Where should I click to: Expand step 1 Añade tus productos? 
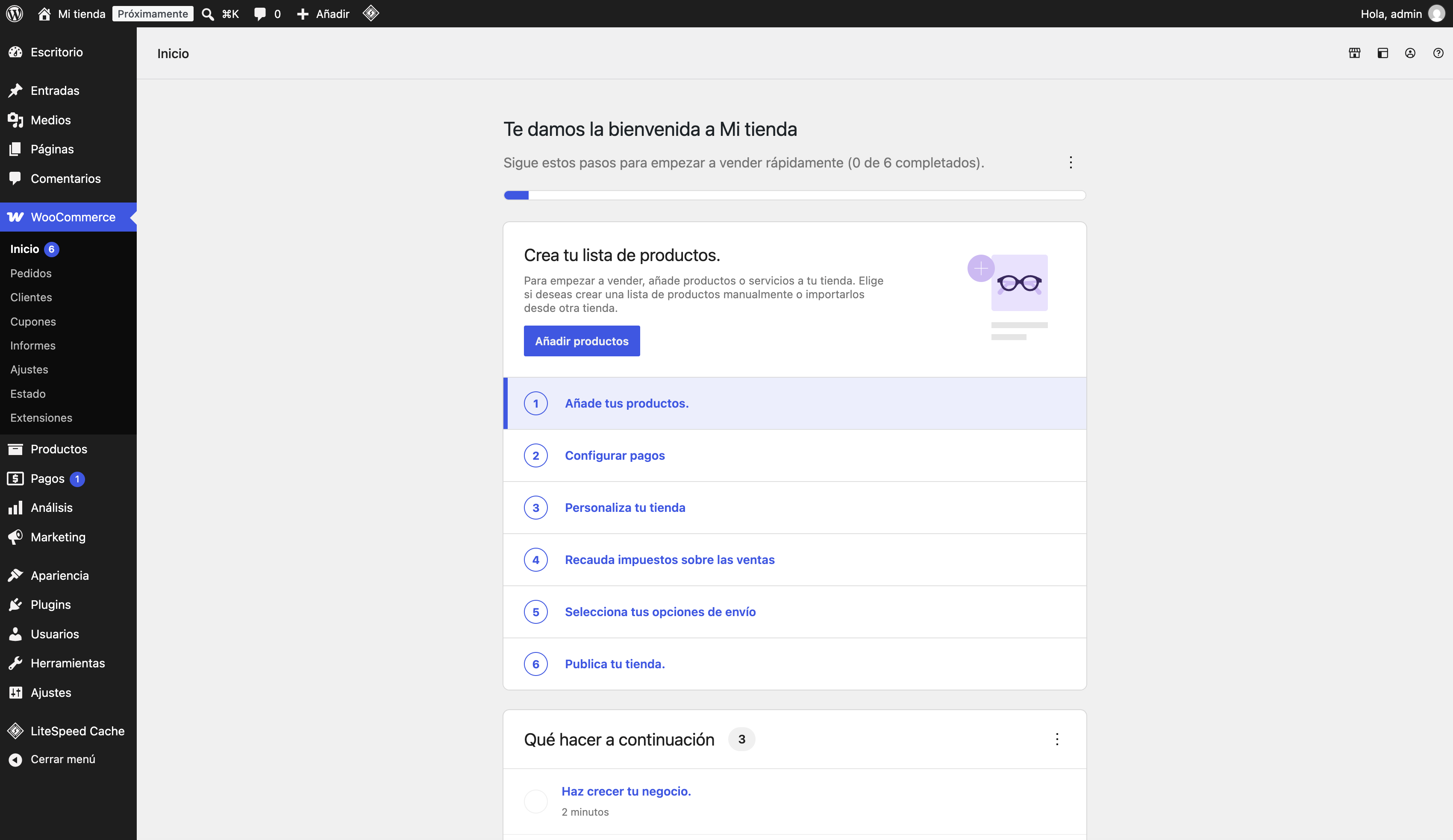(794, 404)
